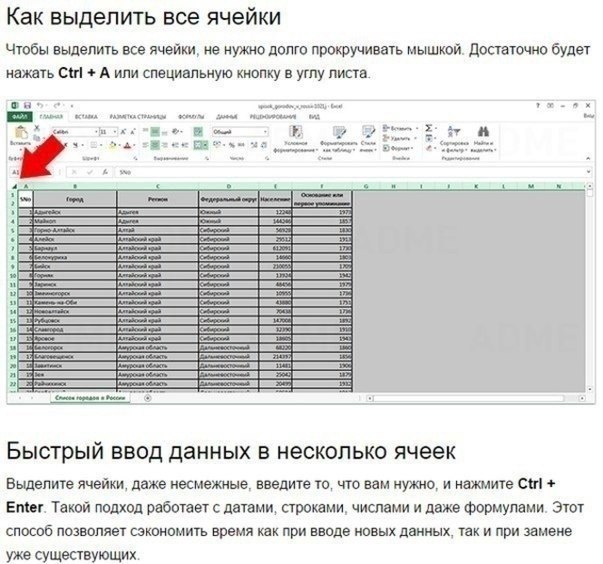Click the Undo arrow in quick access toolbar
This screenshot has height=564, width=603.
point(40,105)
